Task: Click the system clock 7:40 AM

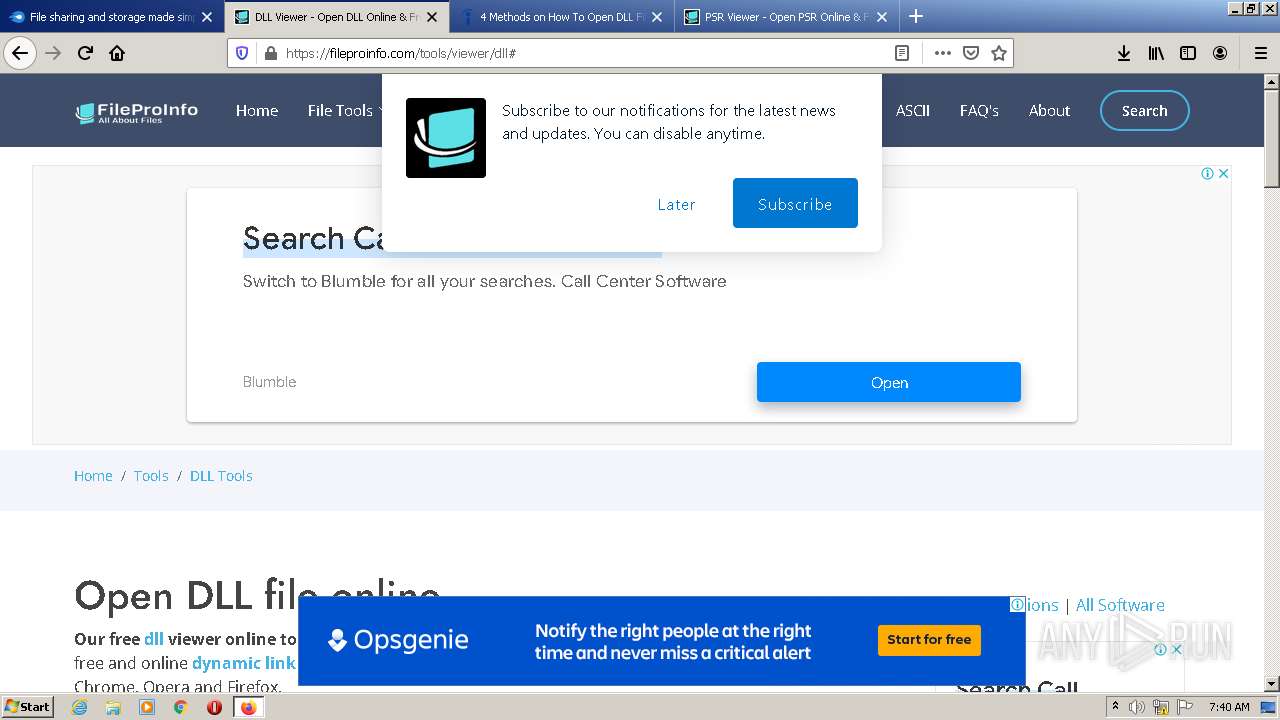Action: [1229, 707]
